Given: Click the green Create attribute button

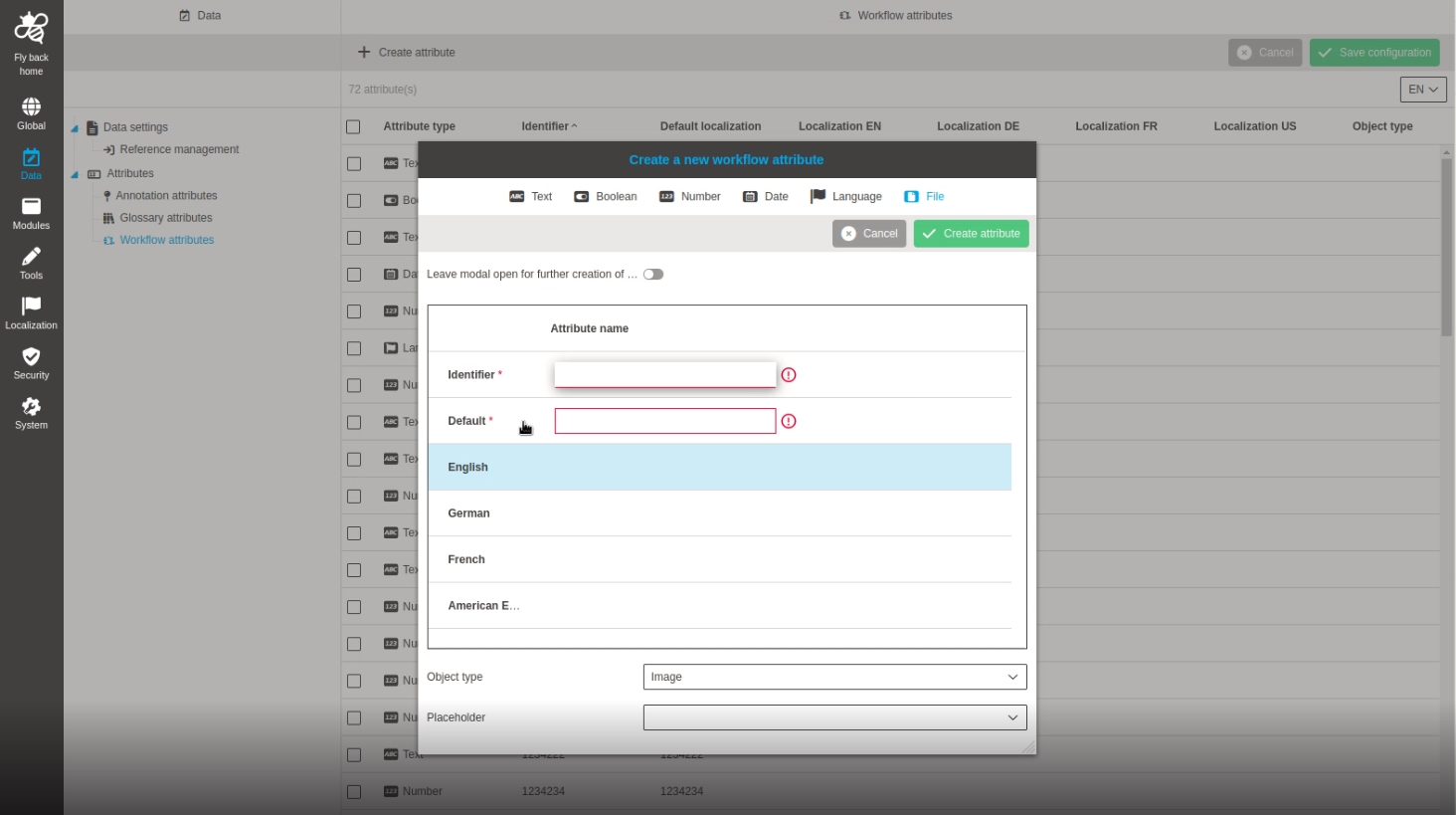Looking at the screenshot, I should point(971,234).
